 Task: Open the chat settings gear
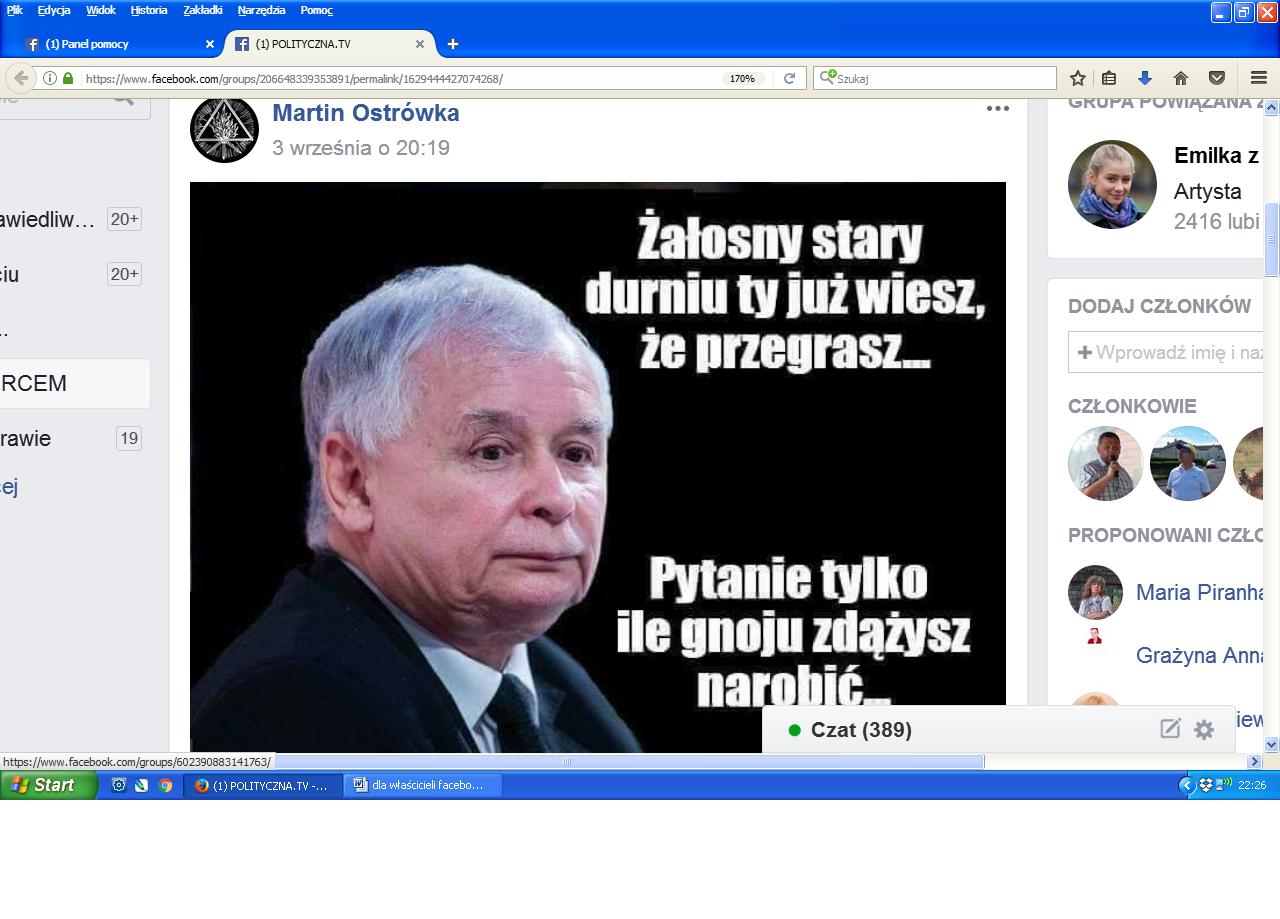click(1204, 730)
